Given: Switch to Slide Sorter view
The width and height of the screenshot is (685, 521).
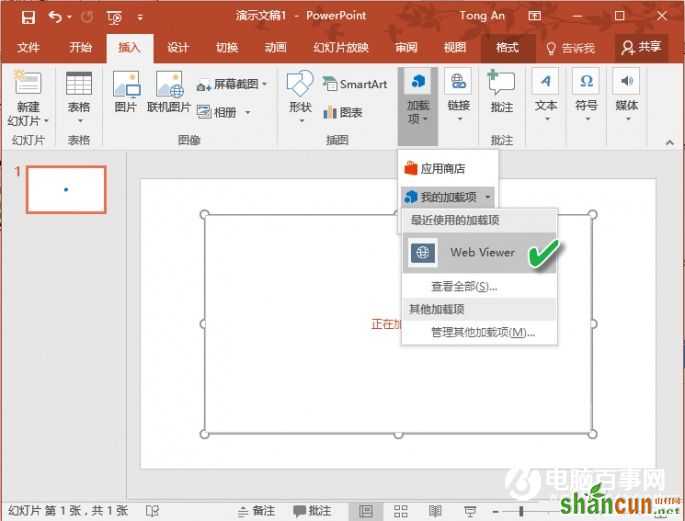Looking at the screenshot, I should (401, 511).
